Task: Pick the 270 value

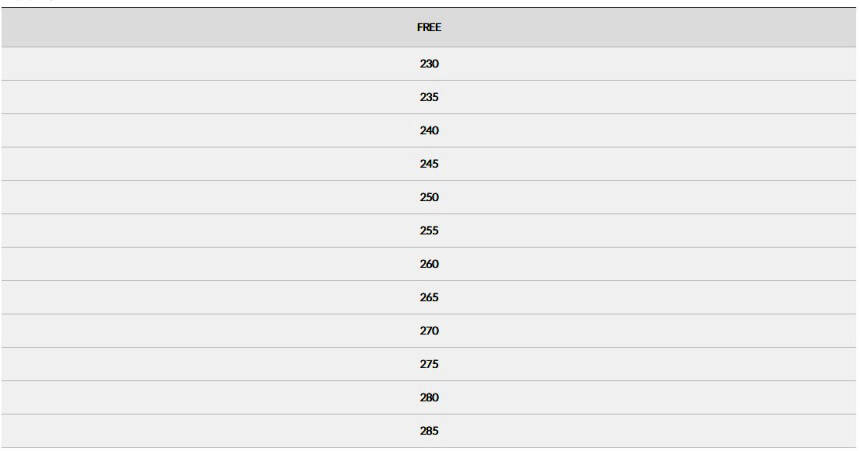Action: (429, 331)
